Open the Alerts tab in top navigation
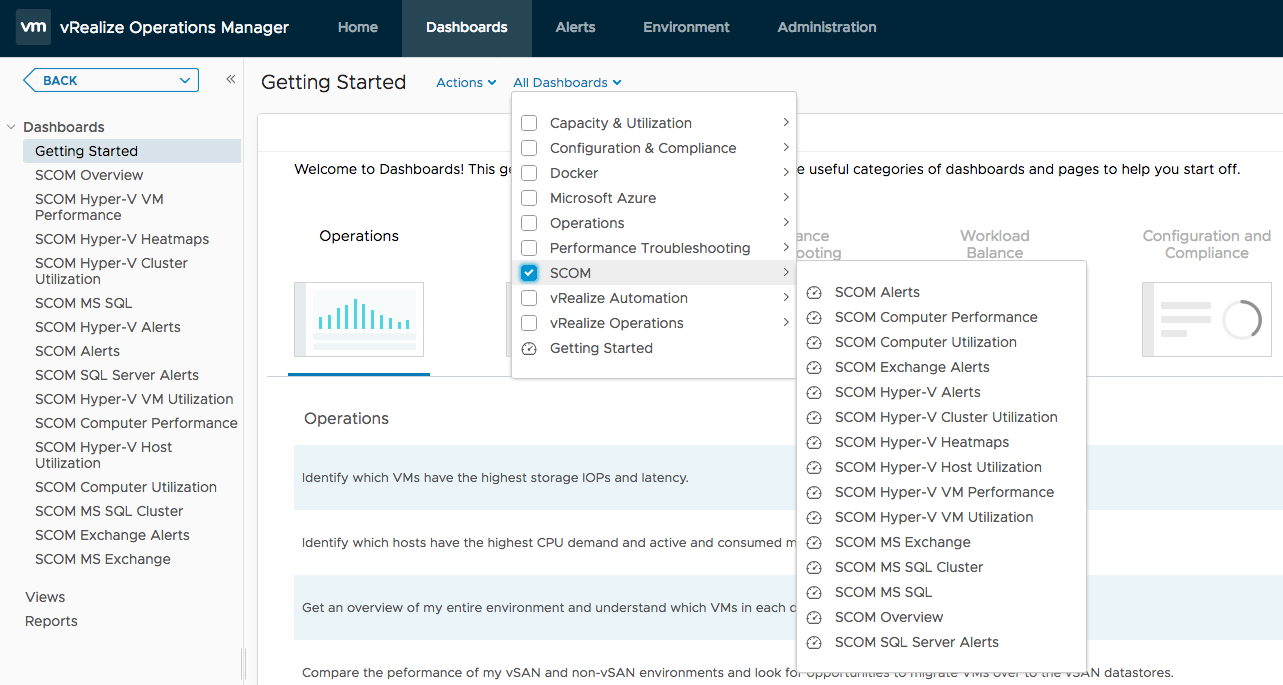This screenshot has width=1283, height=685. click(x=575, y=27)
